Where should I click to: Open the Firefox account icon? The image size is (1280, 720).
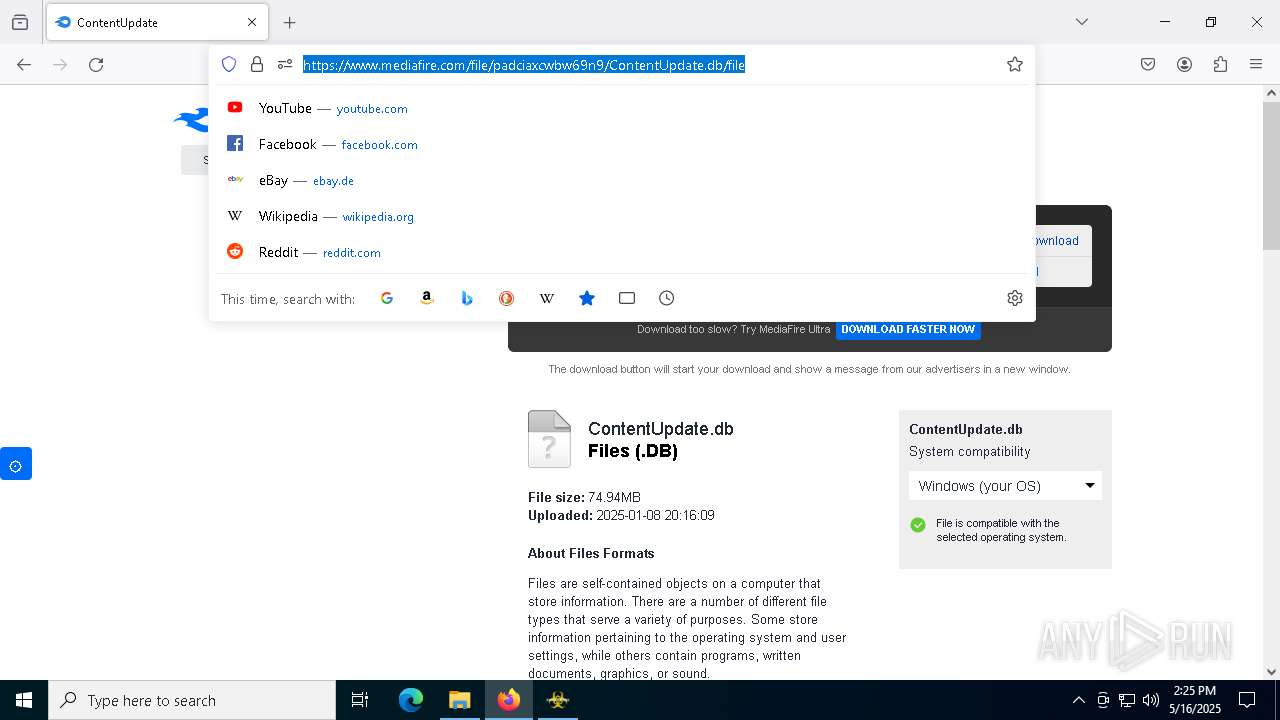(1184, 64)
